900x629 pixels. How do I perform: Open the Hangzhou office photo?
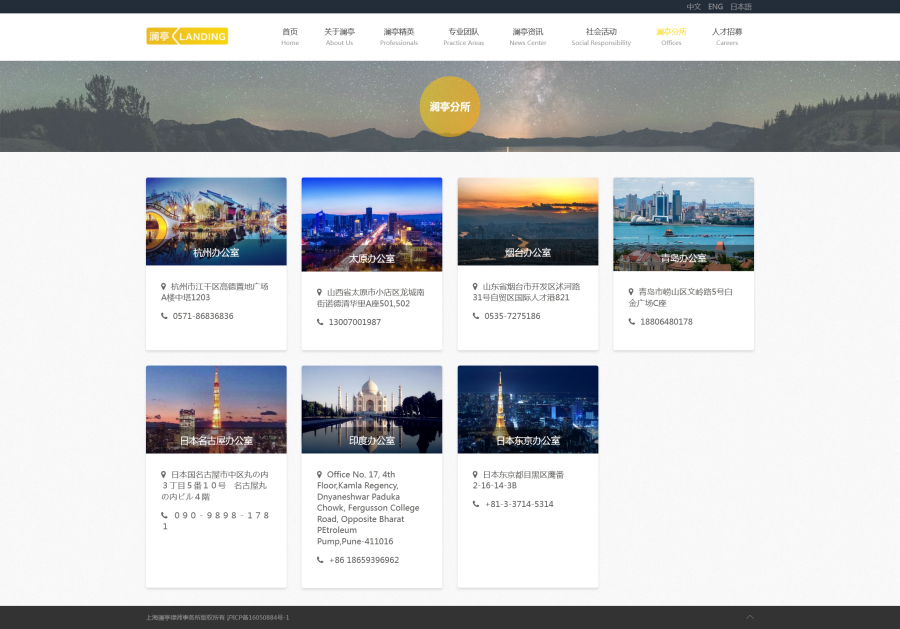pyautogui.click(x=216, y=221)
